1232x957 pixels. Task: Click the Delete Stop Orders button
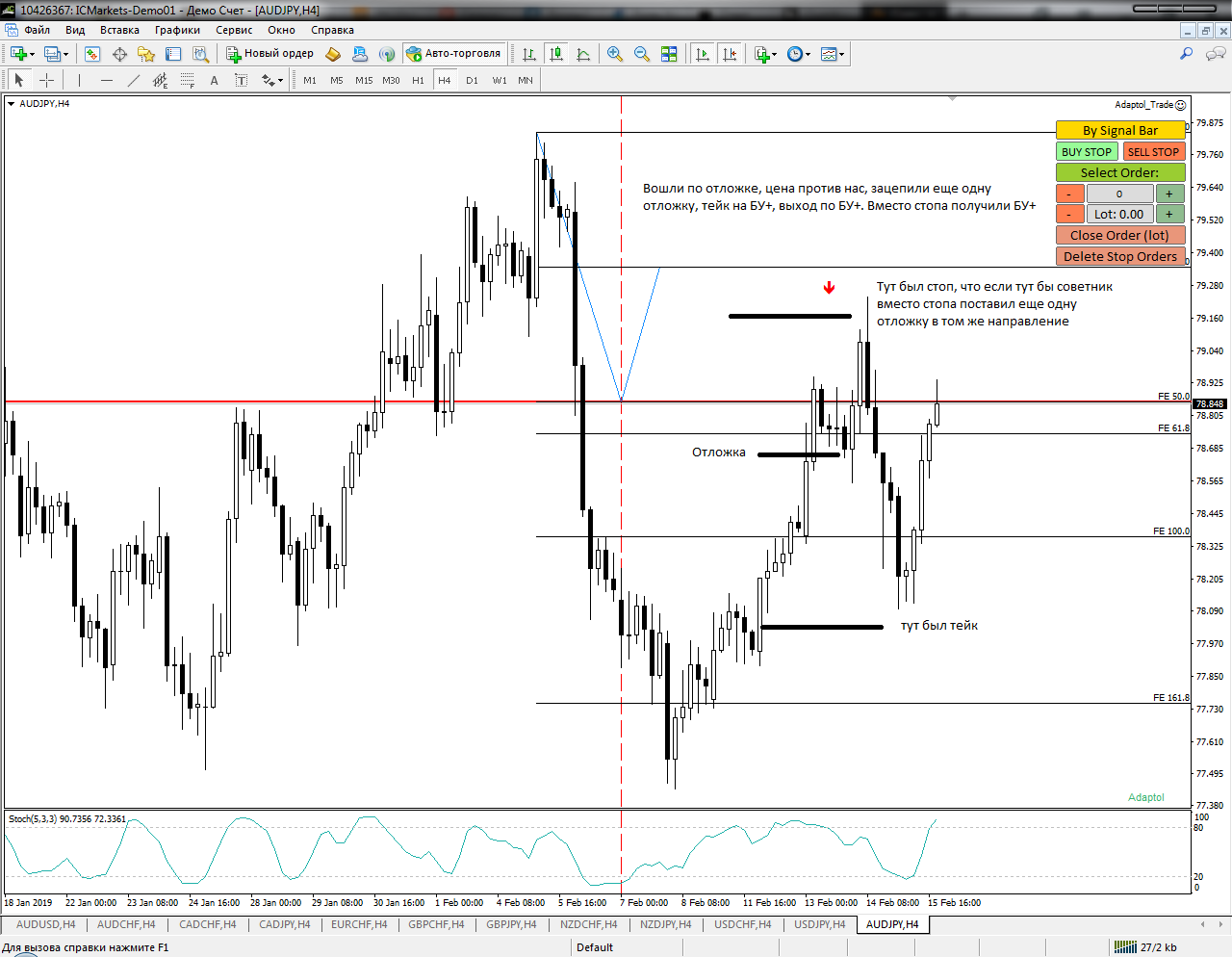click(x=1120, y=256)
